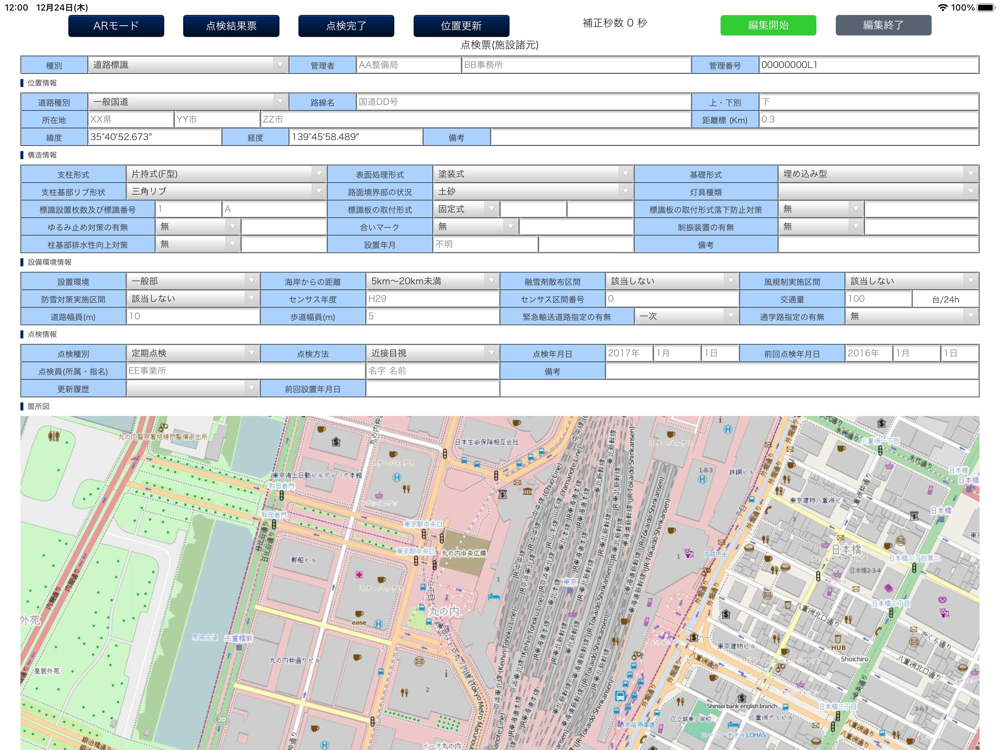Switch to ARモード

click(x=116, y=26)
